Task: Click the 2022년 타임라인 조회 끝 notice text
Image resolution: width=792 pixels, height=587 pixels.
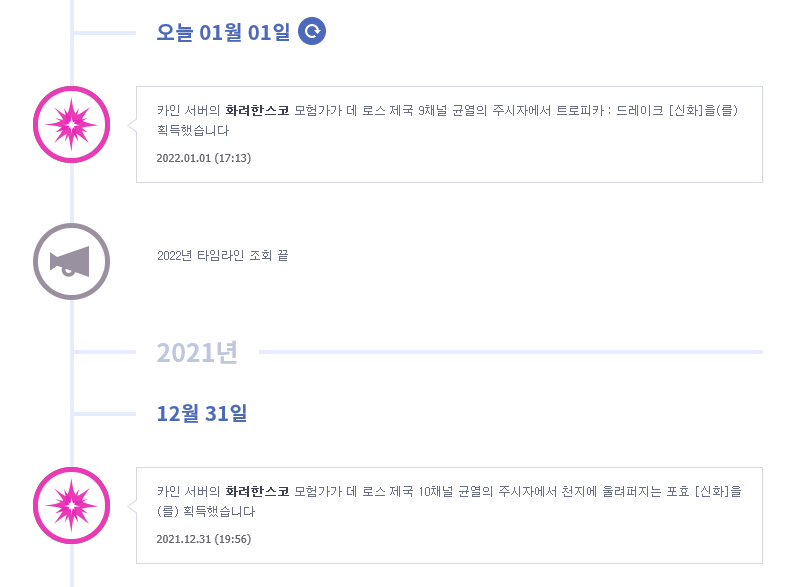Action: 223,256
